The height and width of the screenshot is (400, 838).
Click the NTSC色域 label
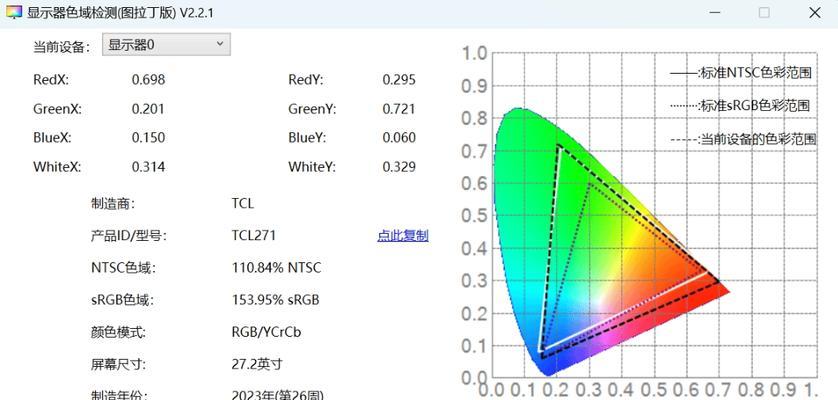click(123, 268)
